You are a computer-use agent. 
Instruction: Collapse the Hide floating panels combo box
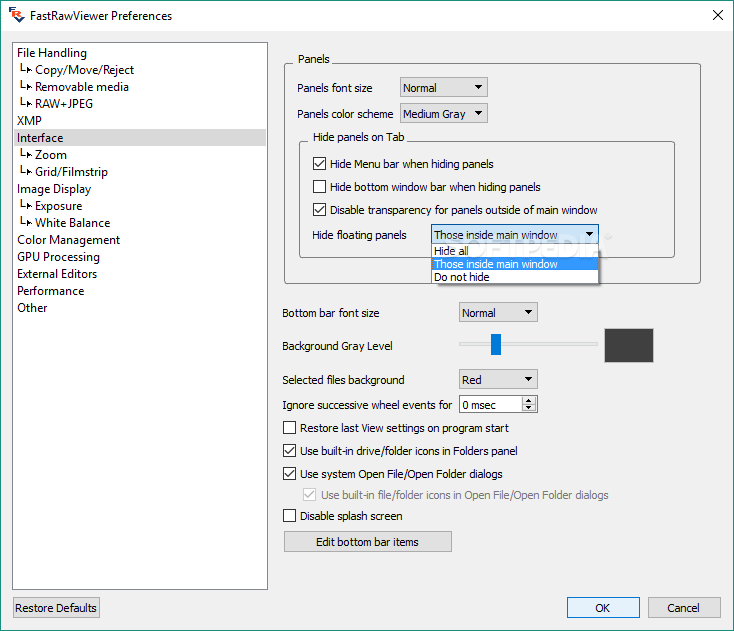(514, 235)
